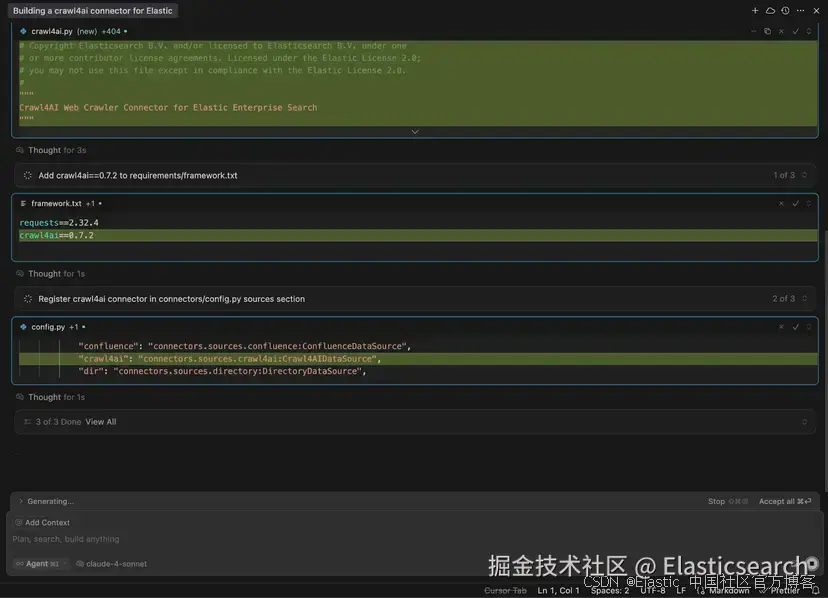Accept config.py change with checkmark
828x598 pixels.
pos(795,327)
